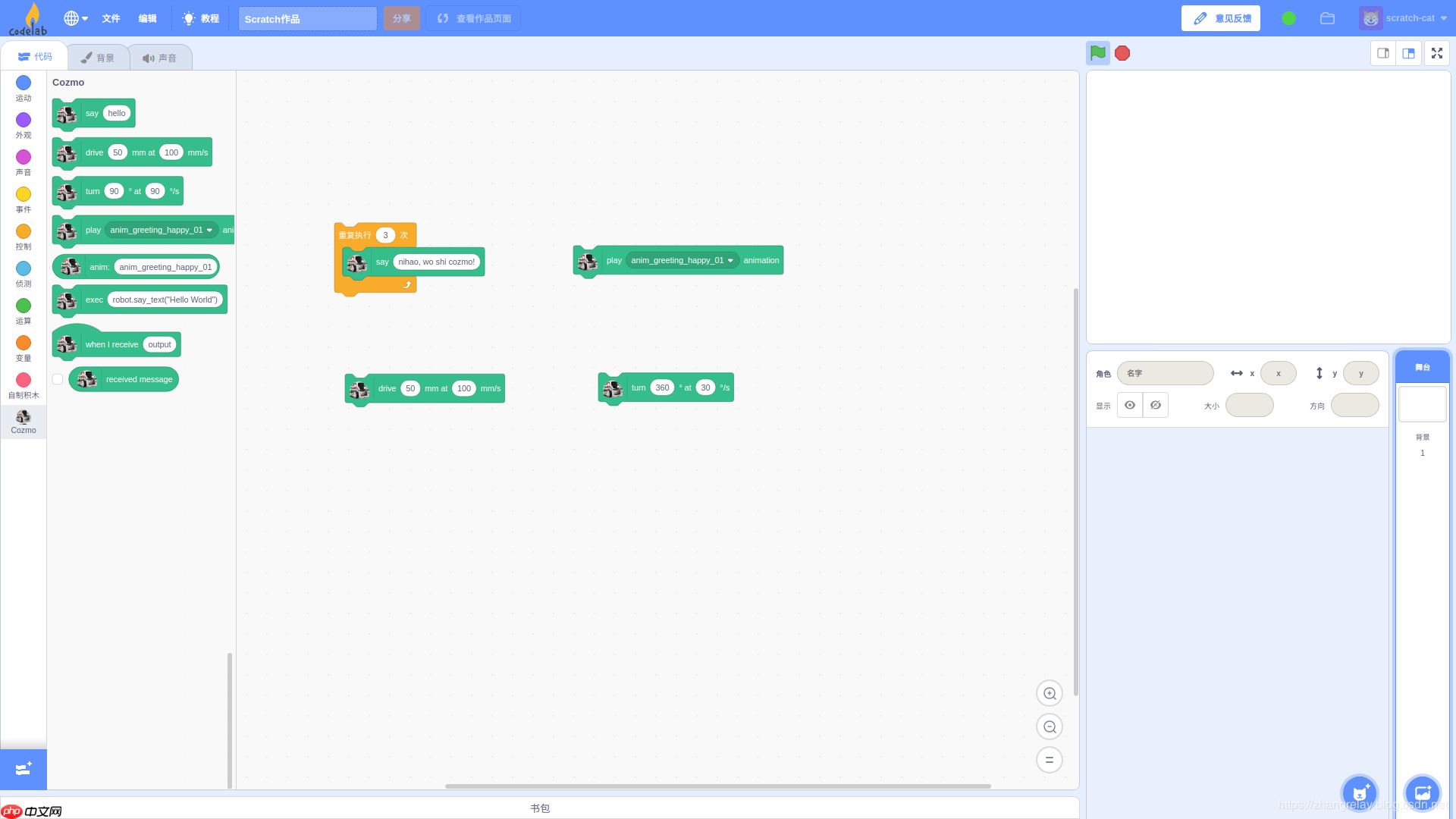Open the anim_greeting_happy_01 animation dropdown
The image size is (1456, 819).
(x=730, y=260)
